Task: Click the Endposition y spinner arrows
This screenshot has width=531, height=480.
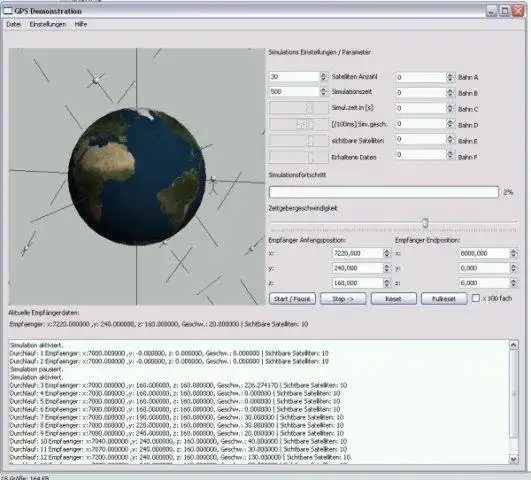Action: pos(514,268)
